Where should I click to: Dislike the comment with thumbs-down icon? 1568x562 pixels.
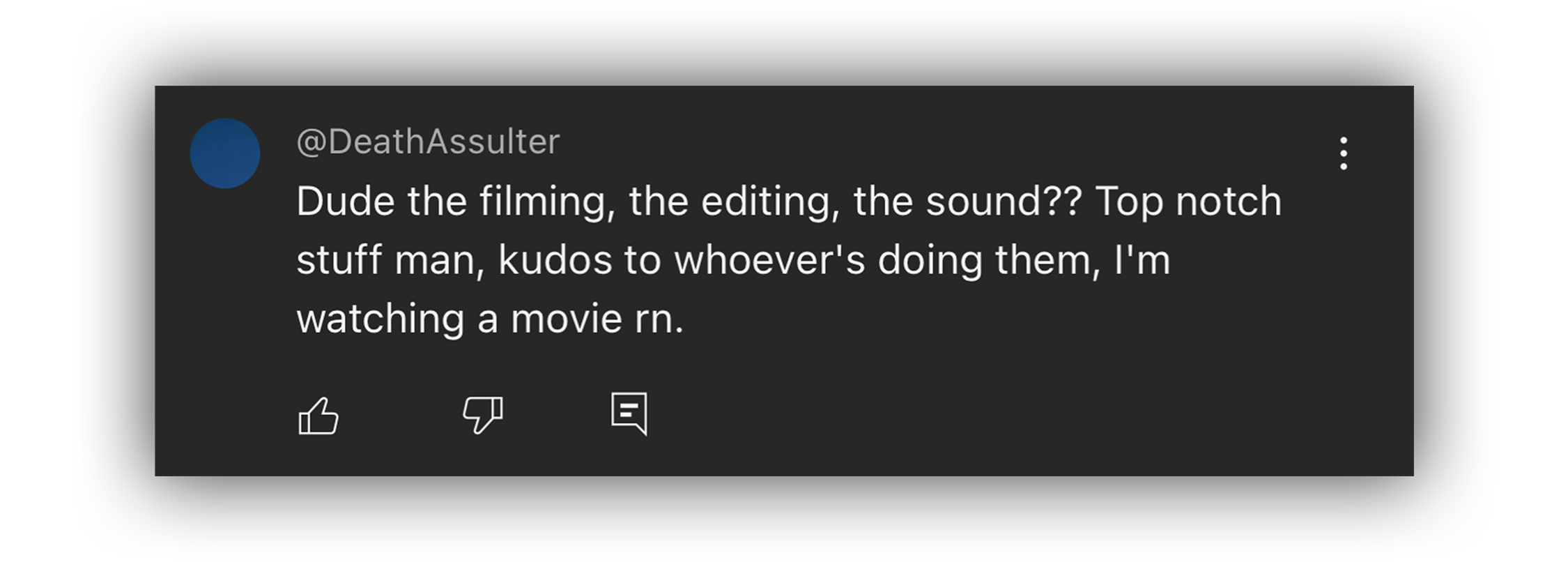tap(482, 416)
